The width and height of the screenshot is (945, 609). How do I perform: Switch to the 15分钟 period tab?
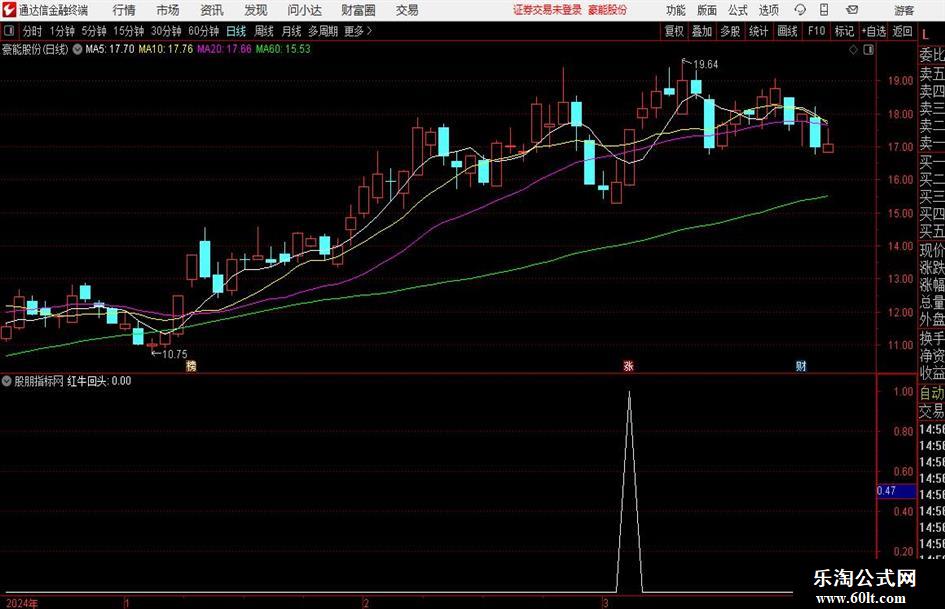(x=128, y=31)
